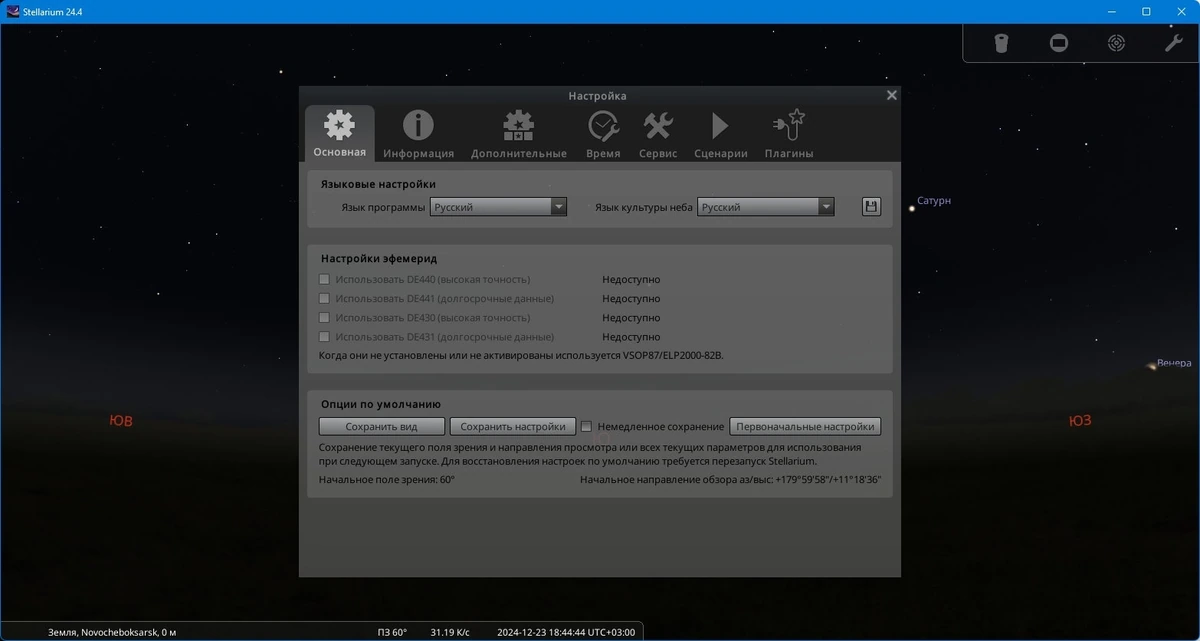Click the circular target crosshair icon
This screenshot has height=641, width=1200.
(1116, 43)
